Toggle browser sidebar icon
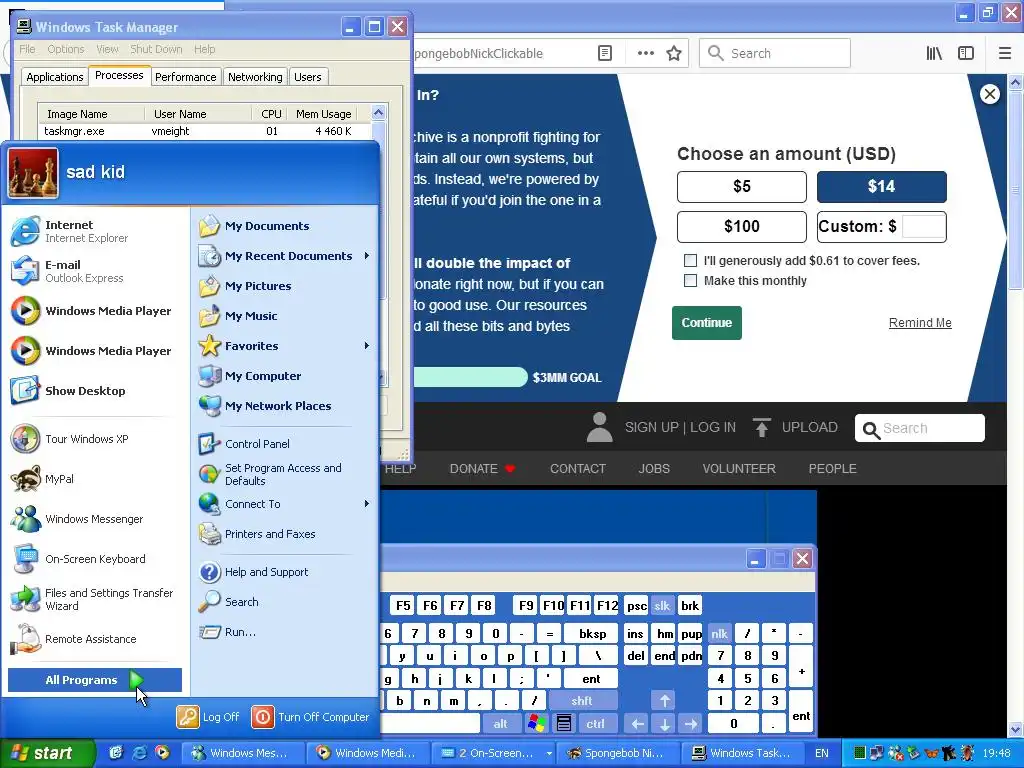Screen dimensions: 1024x768 966,53
